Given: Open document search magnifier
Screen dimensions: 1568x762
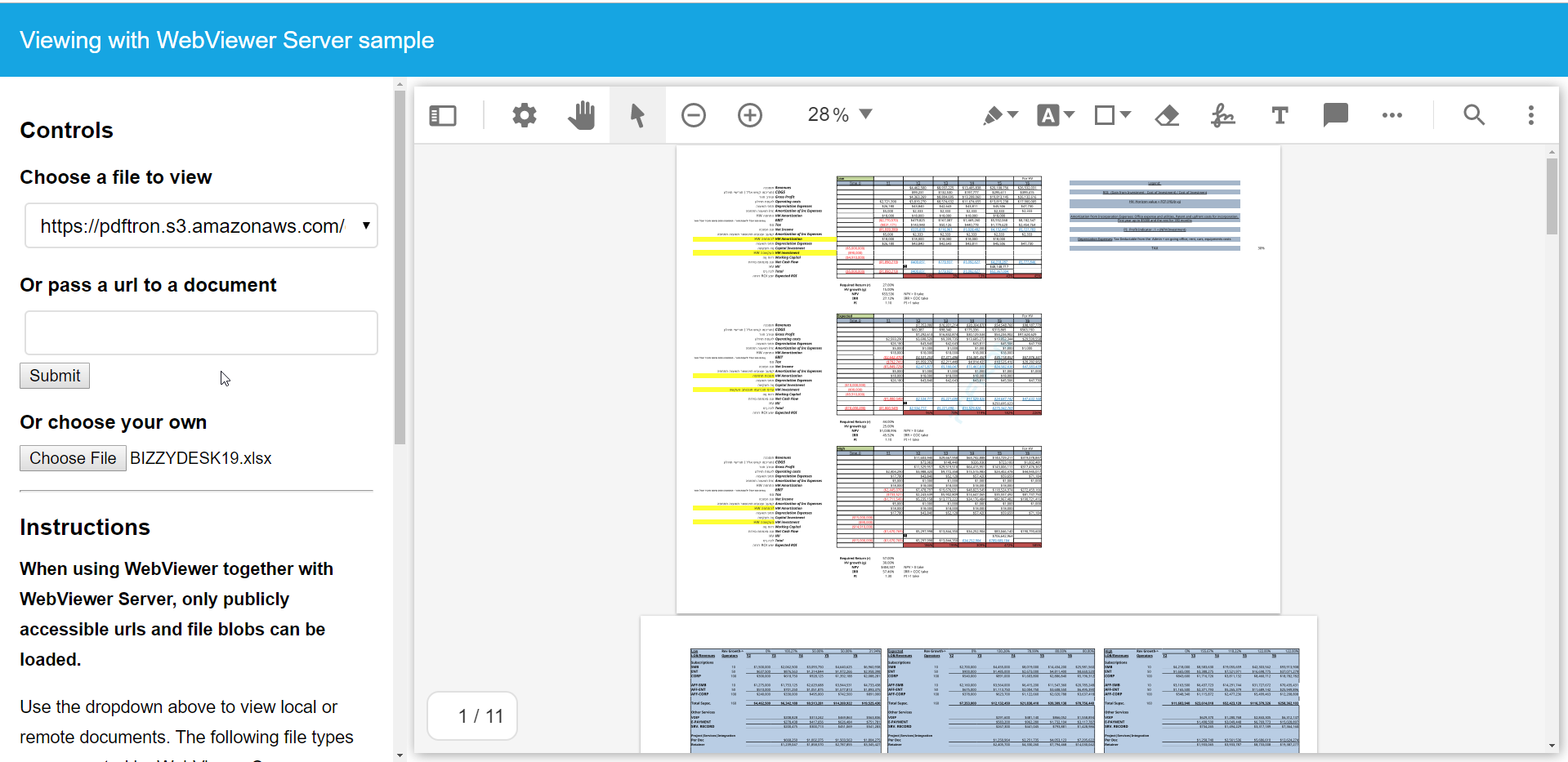Looking at the screenshot, I should click(x=1474, y=115).
